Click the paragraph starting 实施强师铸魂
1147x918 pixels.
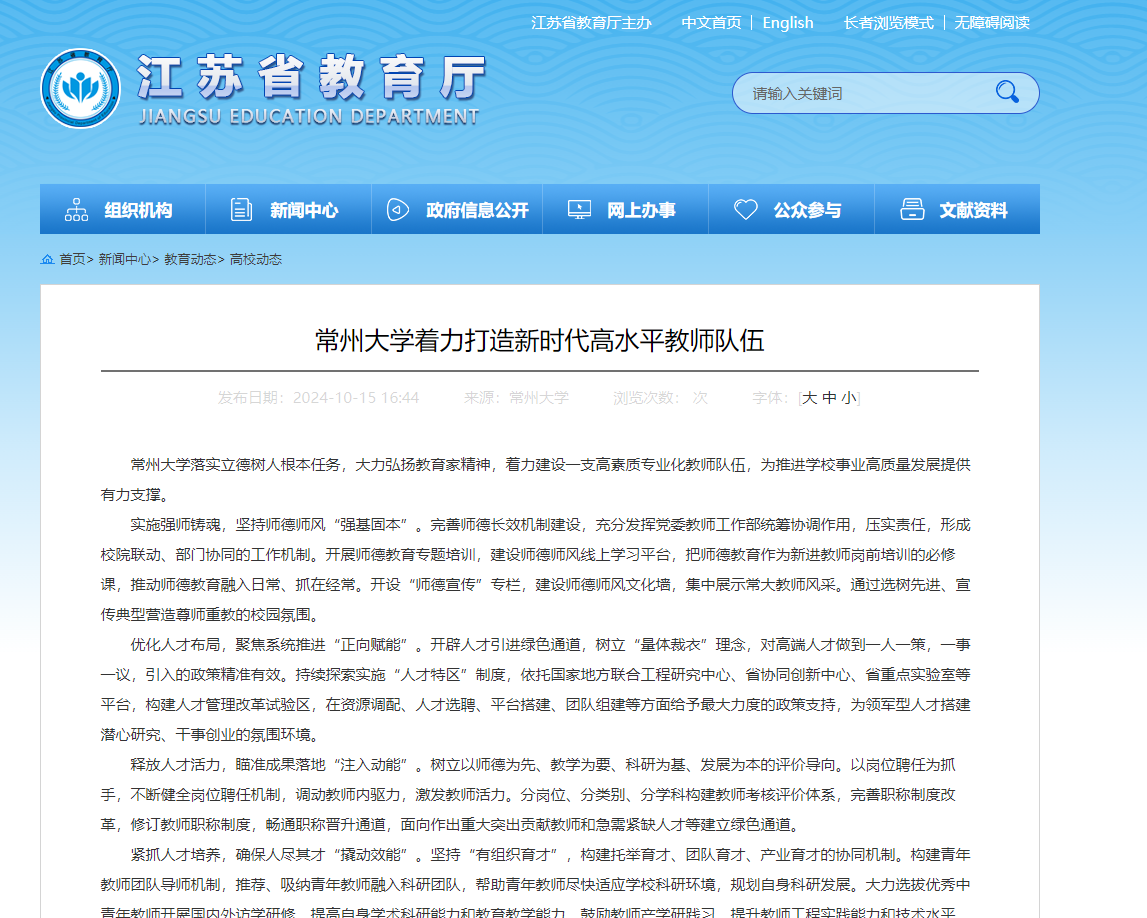coord(535,570)
